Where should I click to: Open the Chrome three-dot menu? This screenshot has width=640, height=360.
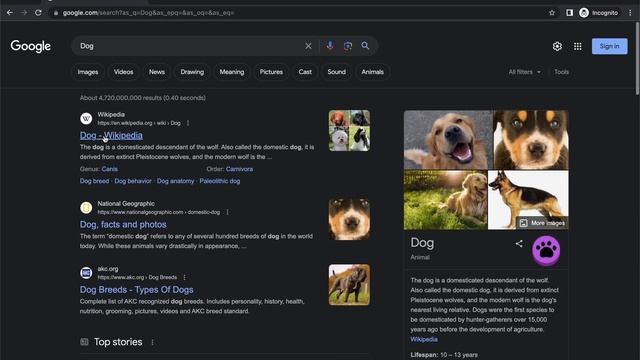click(631, 13)
